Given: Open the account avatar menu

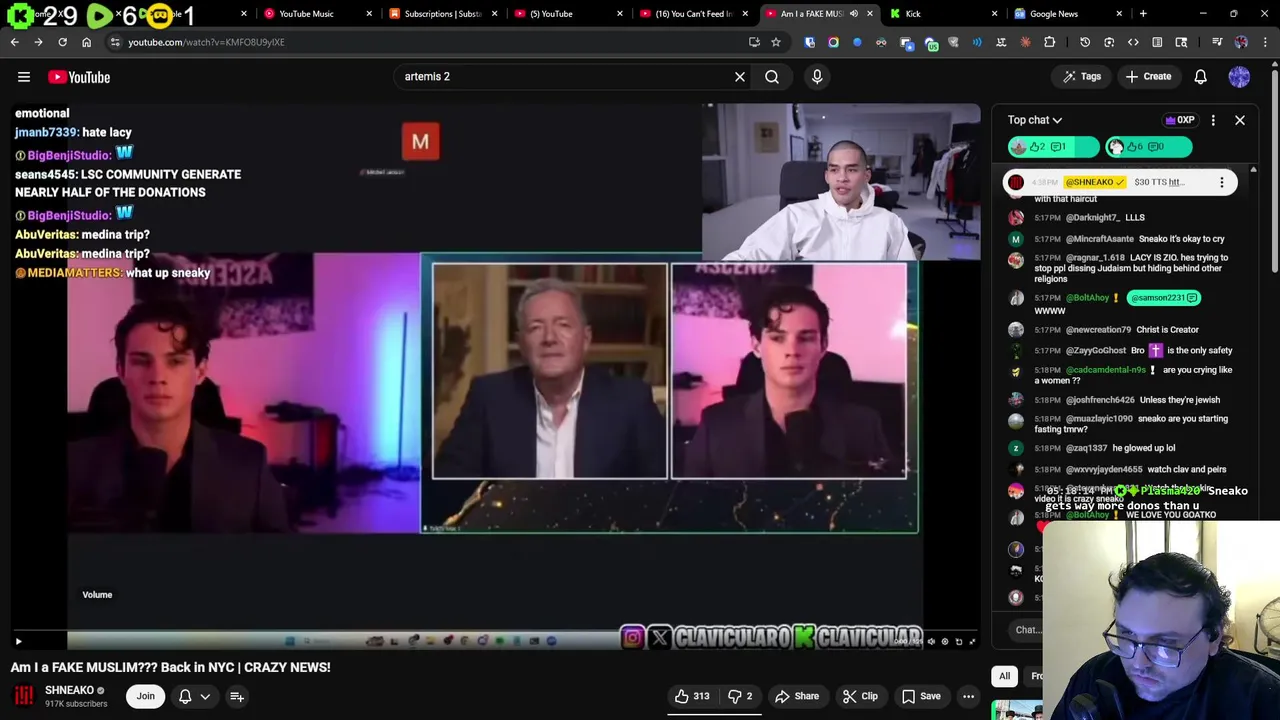Looking at the screenshot, I should [x=1239, y=77].
